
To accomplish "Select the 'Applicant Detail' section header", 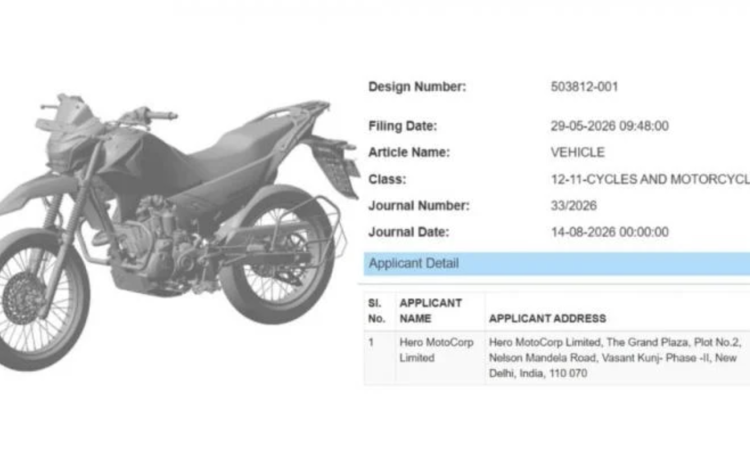I will click(557, 263).
